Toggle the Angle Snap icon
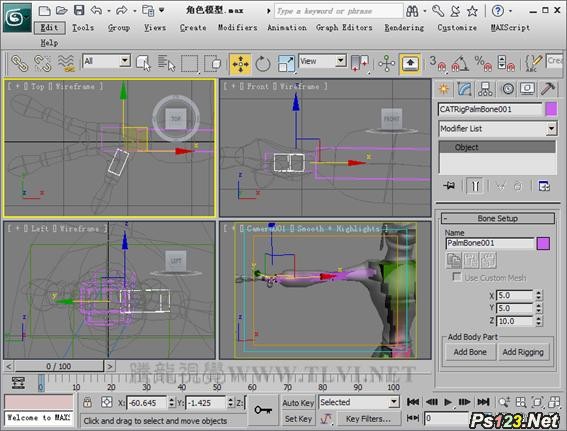Viewport: 567px width, 431px height. (x=460, y=64)
